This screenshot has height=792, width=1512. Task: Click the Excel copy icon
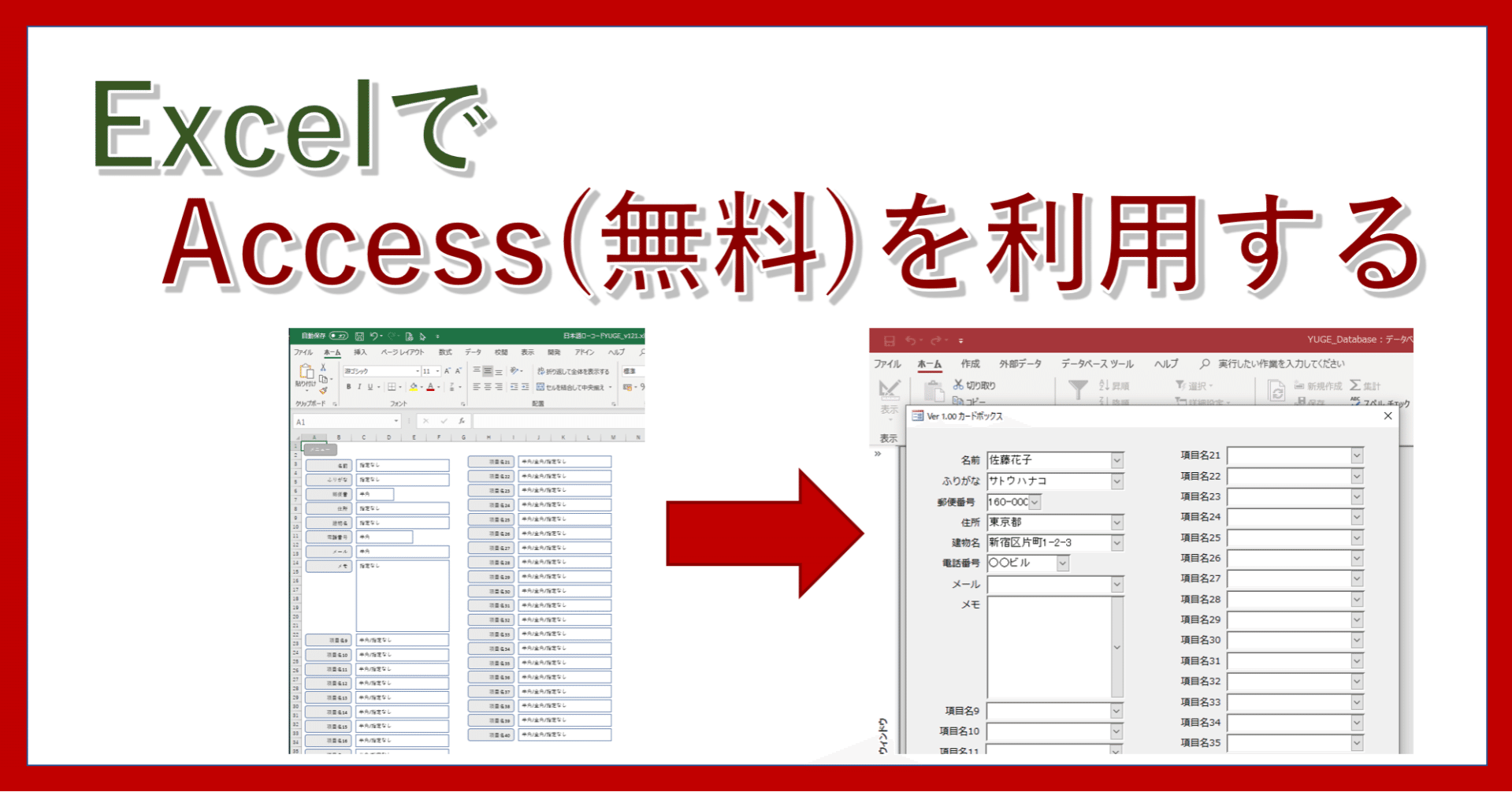pyautogui.click(x=324, y=379)
